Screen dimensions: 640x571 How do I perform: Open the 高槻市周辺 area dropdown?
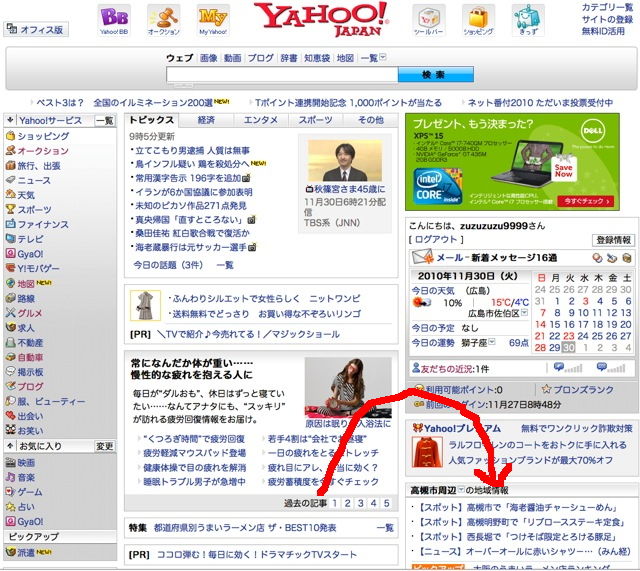coord(461,490)
